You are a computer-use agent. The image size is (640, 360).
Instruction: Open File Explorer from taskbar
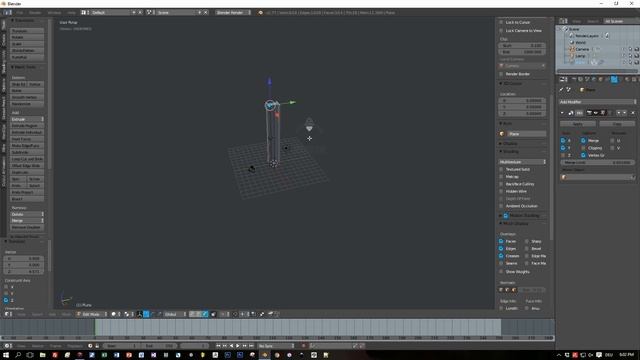click(42, 355)
